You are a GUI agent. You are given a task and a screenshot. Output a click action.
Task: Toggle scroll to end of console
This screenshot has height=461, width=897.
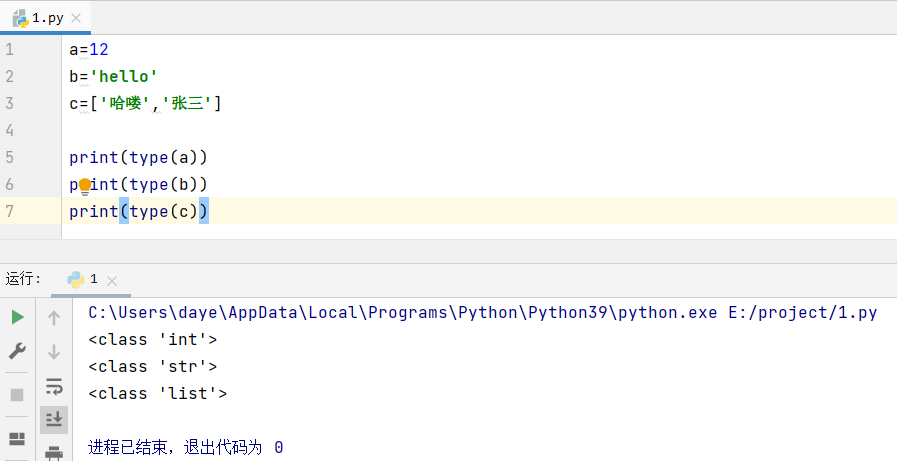point(54,420)
